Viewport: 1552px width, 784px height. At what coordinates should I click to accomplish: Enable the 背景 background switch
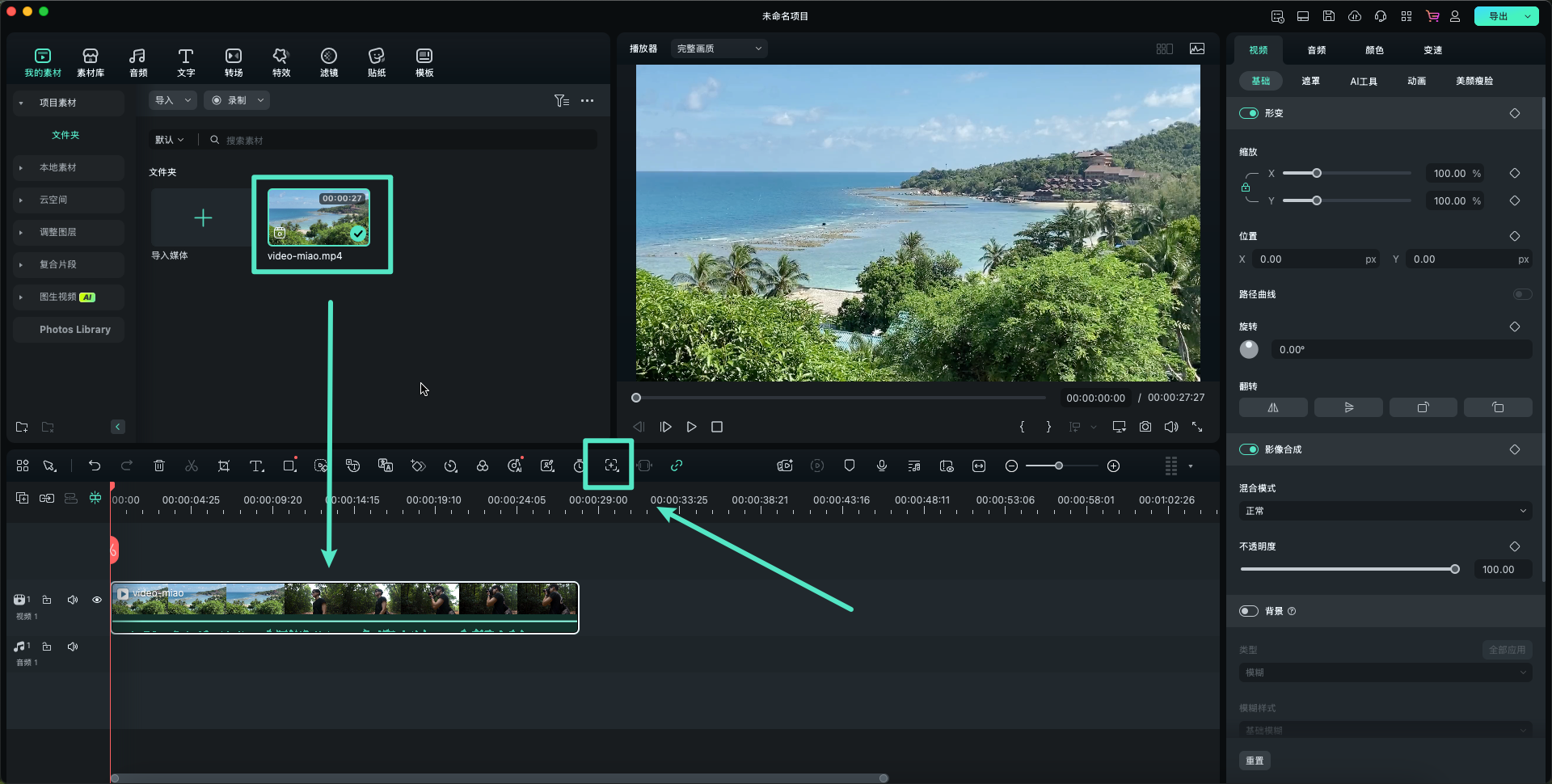1249,611
